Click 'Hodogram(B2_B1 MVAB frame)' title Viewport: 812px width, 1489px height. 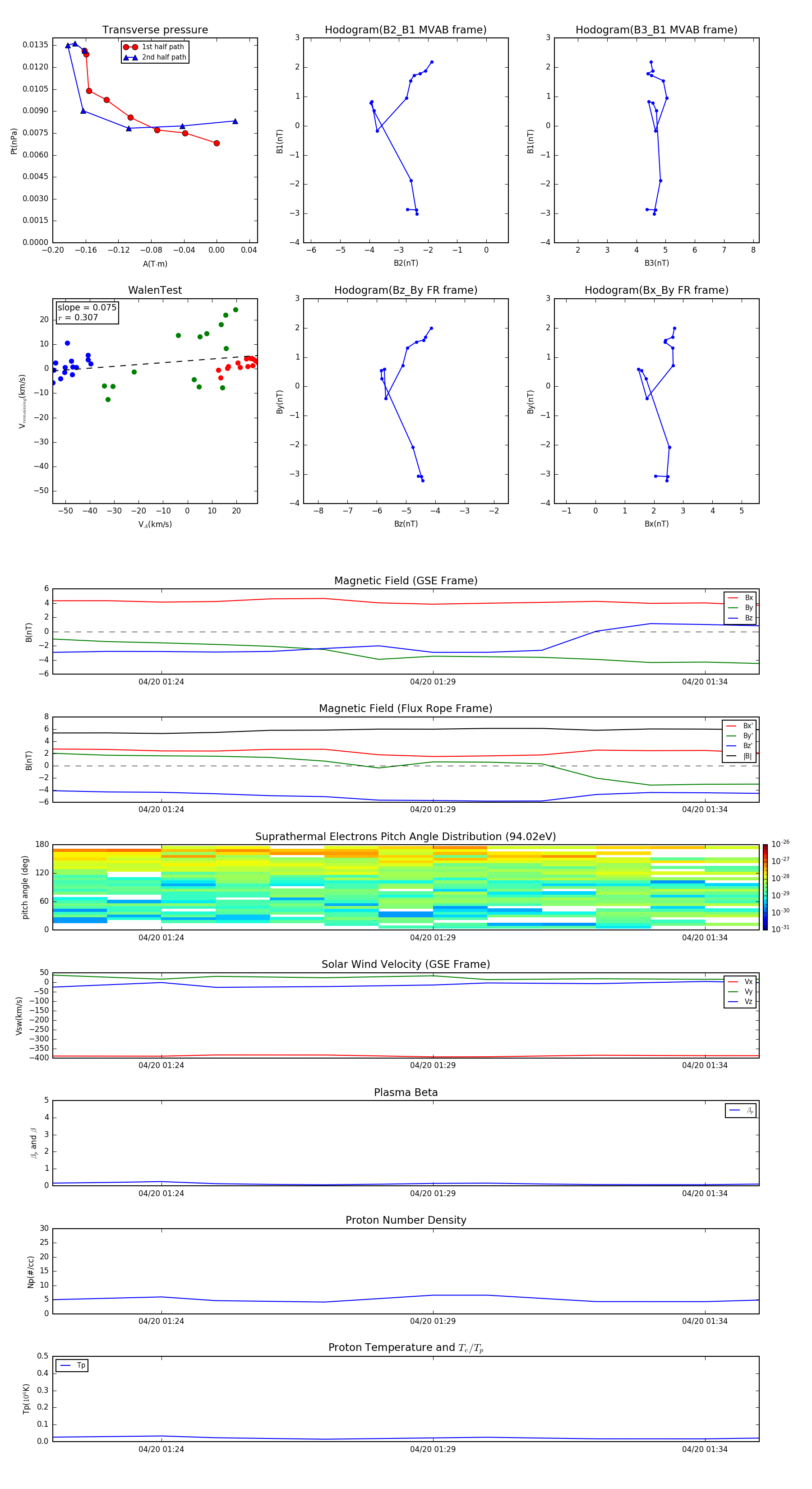coord(406,30)
